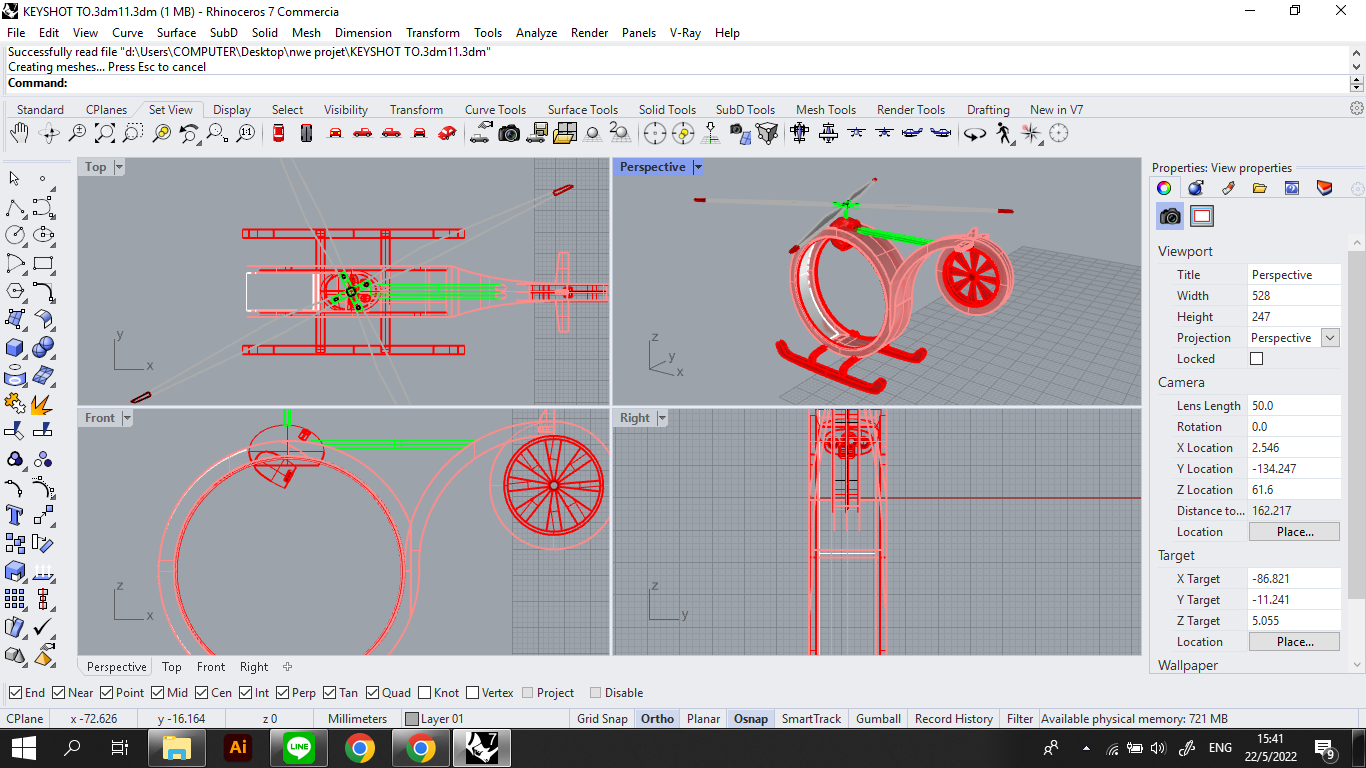1366x768 pixels.
Task: Set Perspective View using angled red car icon
Action: pyautogui.click(x=447, y=133)
